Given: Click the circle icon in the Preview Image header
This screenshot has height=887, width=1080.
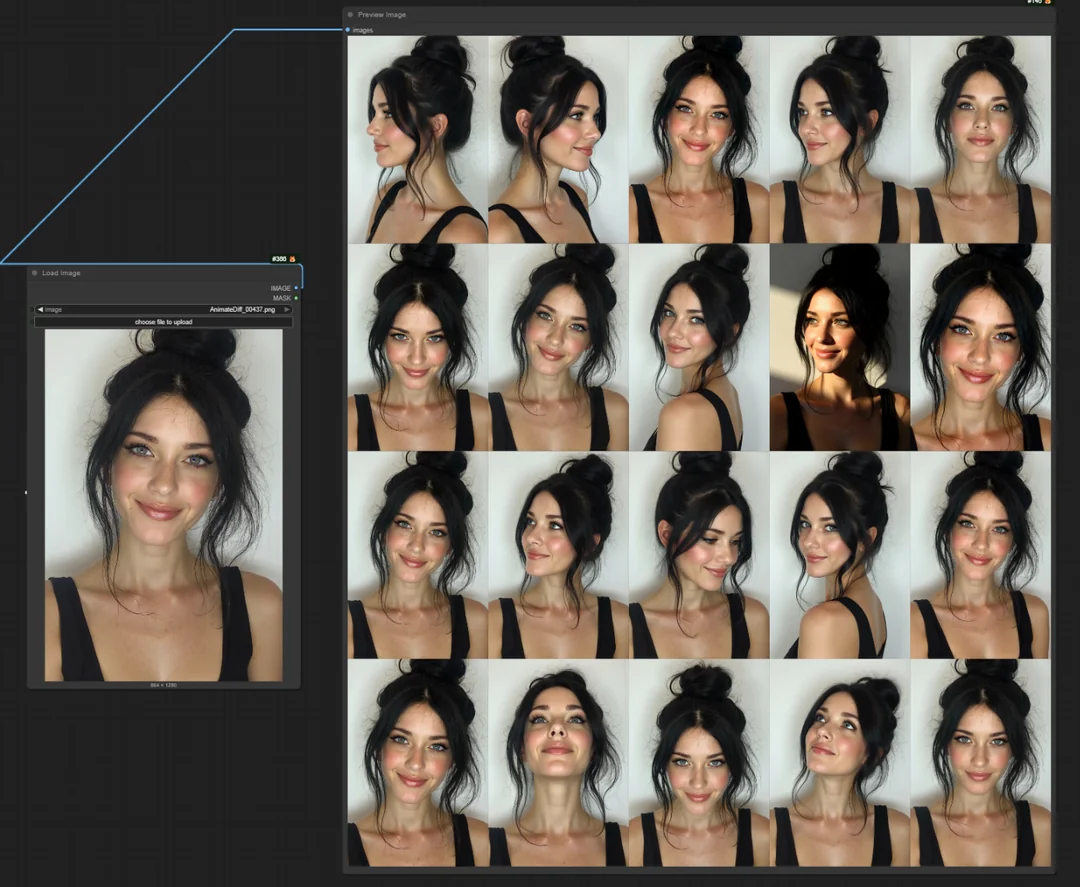Looking at the screenshot, I should tap(350, 14).
